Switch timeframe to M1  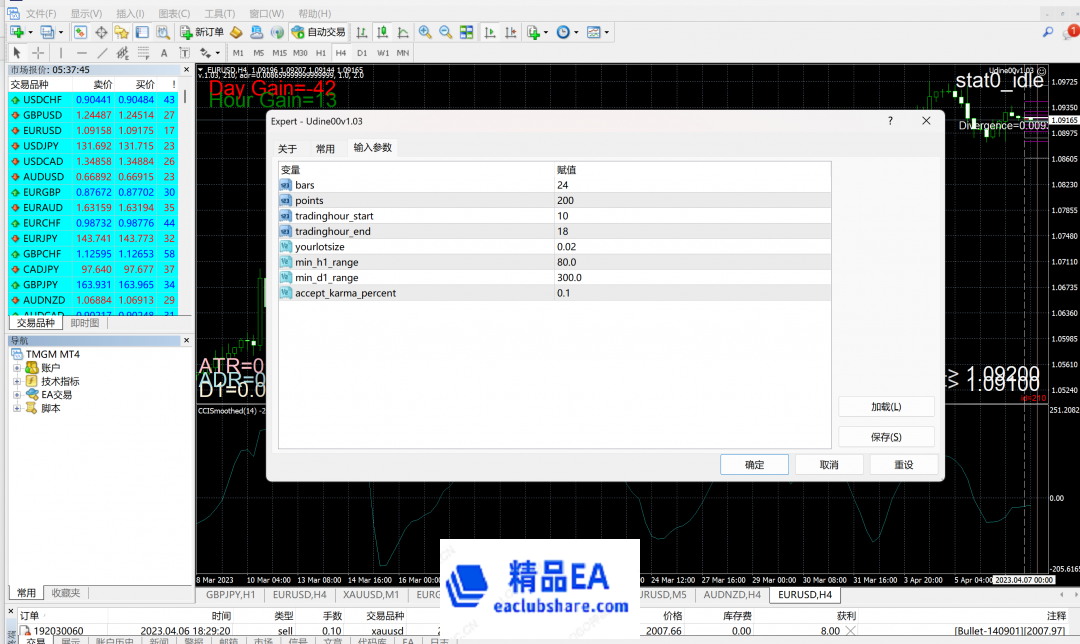238,53
